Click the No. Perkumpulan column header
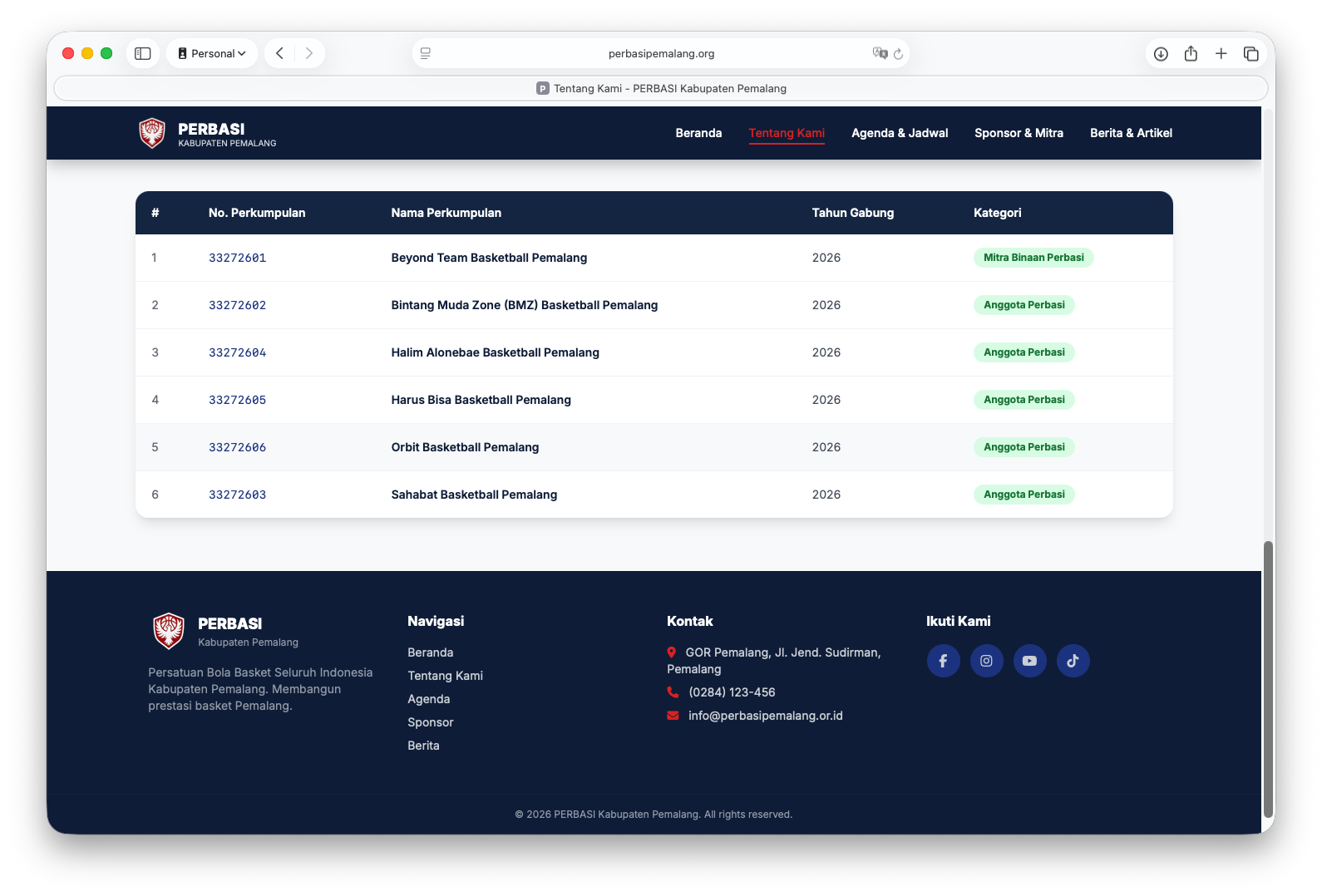1322x896 pixels. tap(256, 213)
